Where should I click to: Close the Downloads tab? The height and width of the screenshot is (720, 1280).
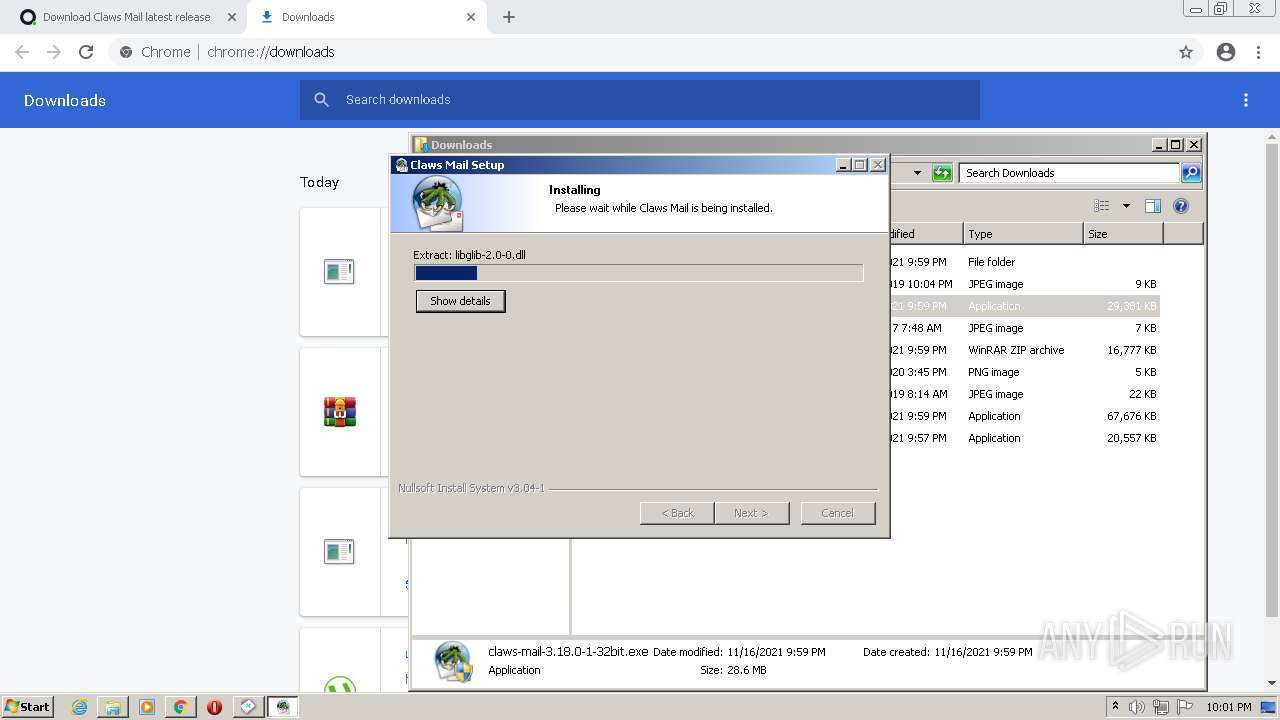tap(471, 17)
